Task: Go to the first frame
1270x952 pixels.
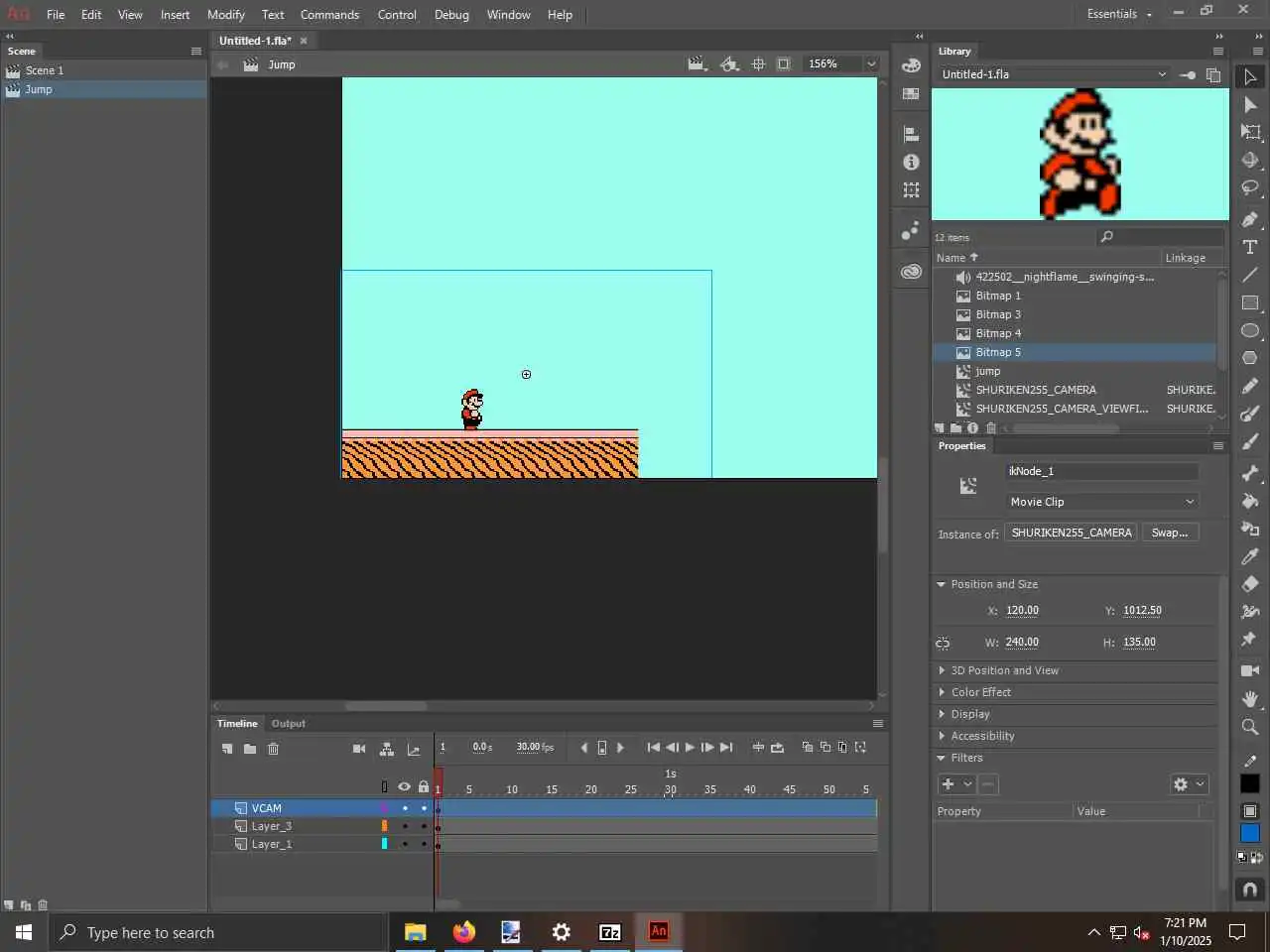Action: [653, 748]
